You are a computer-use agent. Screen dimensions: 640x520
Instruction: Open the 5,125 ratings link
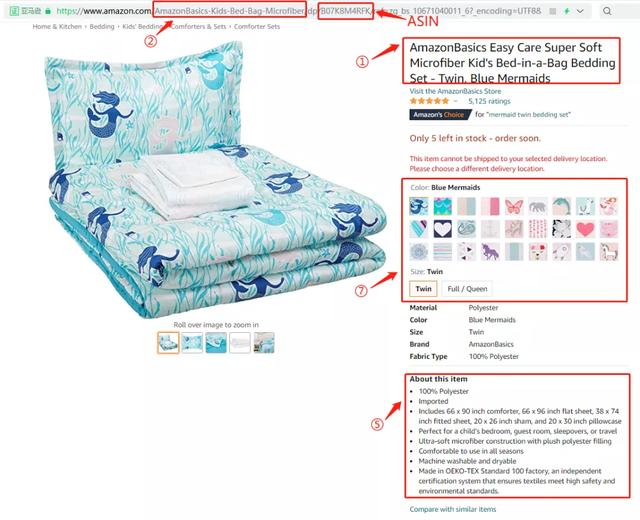tap(489, 101)
